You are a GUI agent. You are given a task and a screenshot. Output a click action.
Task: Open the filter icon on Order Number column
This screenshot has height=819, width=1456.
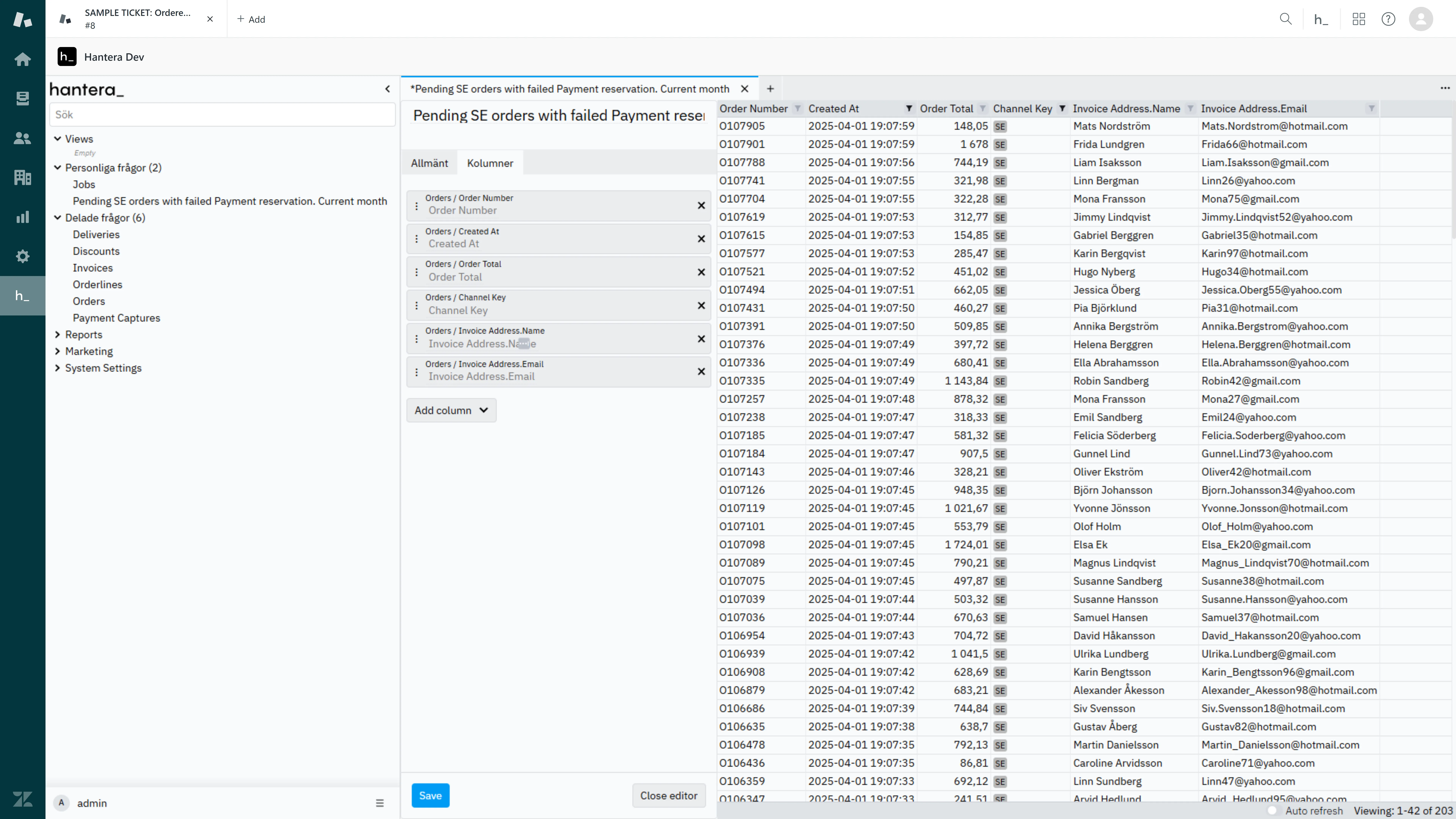pos(798,108)
